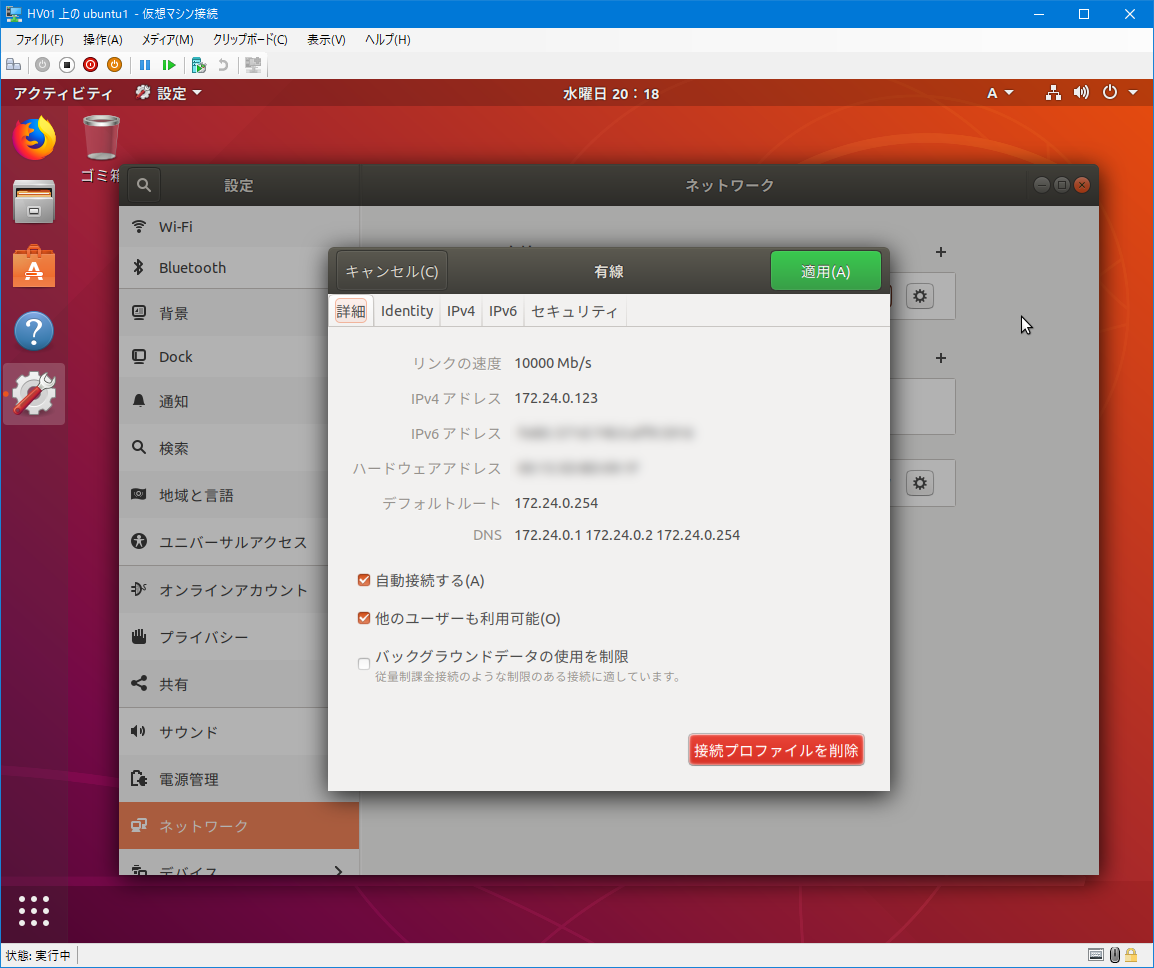Open the 設定 app menu dropdown

pos(169,93)
